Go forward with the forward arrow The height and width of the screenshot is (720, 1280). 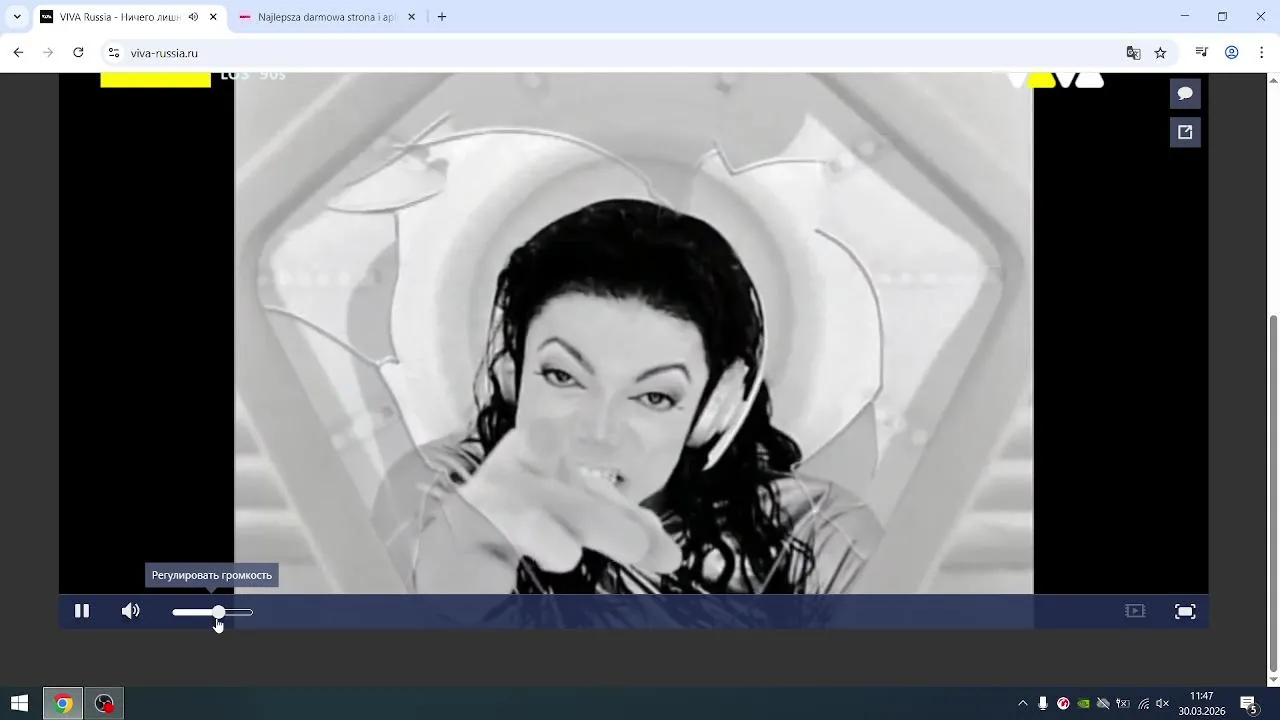click(x=48, y=53)
